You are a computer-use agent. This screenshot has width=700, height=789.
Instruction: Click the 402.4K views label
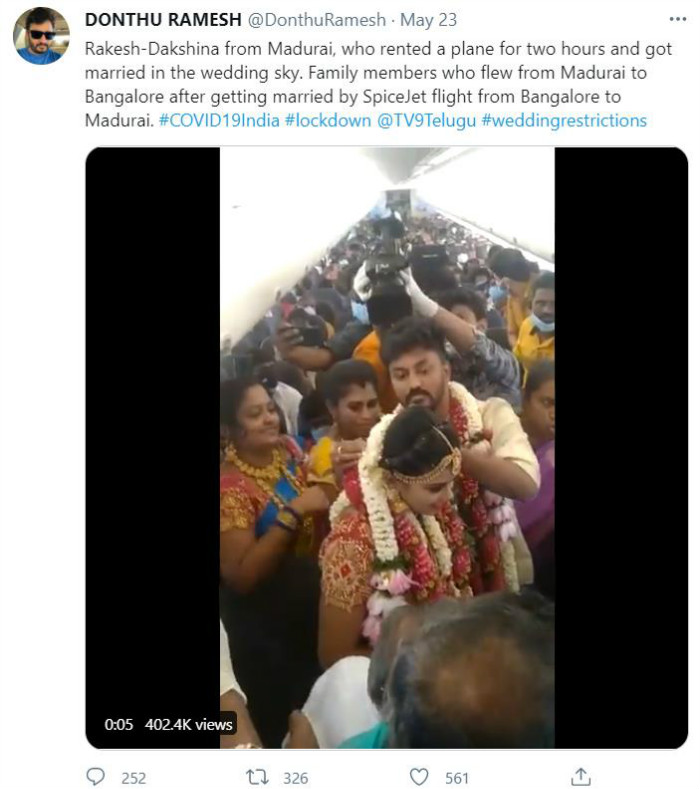189,724
